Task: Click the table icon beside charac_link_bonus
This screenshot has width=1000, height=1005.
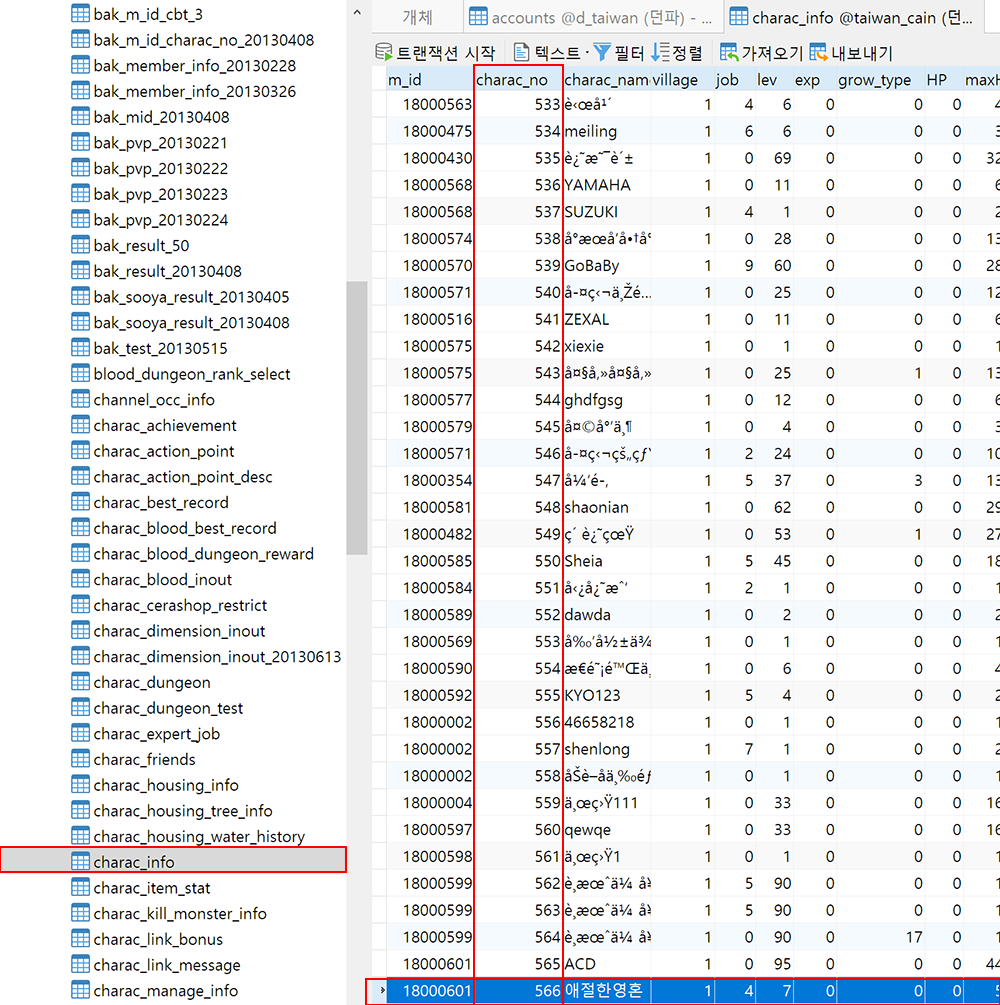Action: (x=80, y=939)
